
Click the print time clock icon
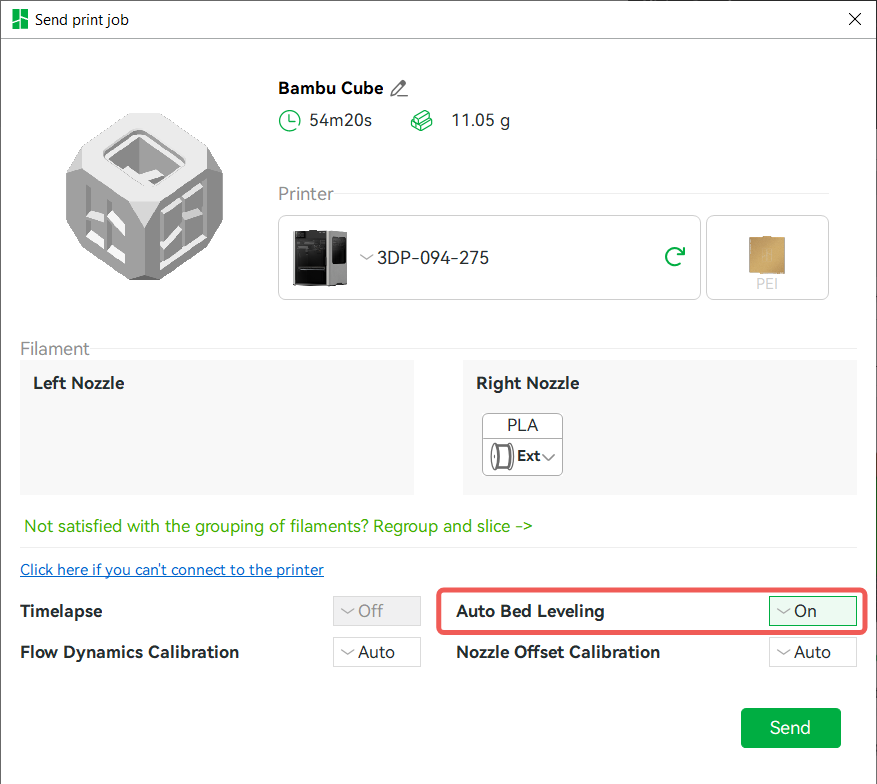click(x=289, y=120)
